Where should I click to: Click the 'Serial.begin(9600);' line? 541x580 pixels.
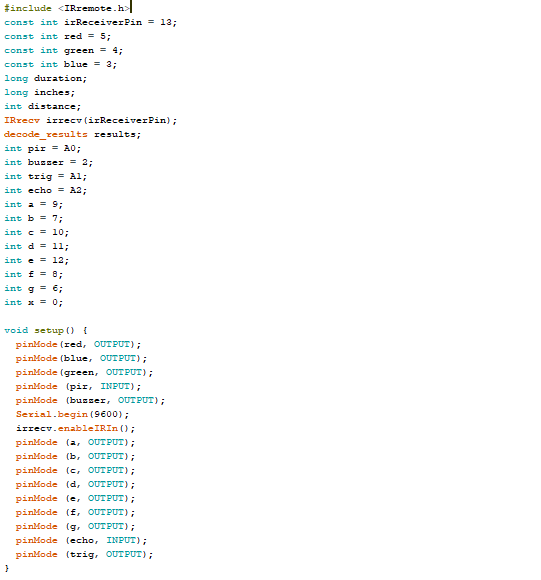pyautogui.click(x=72, y=414)
